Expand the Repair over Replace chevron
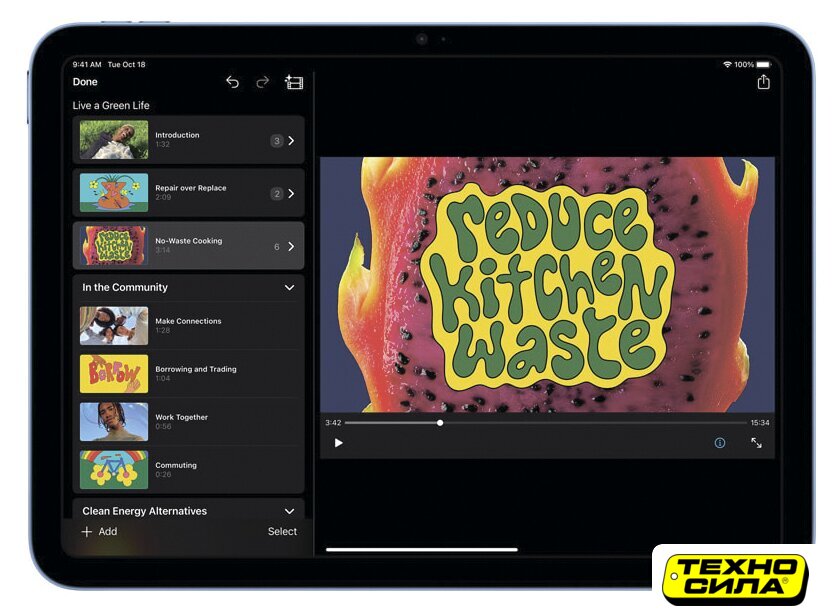Screen dimensions: 840x616 (x=291, y=194)
